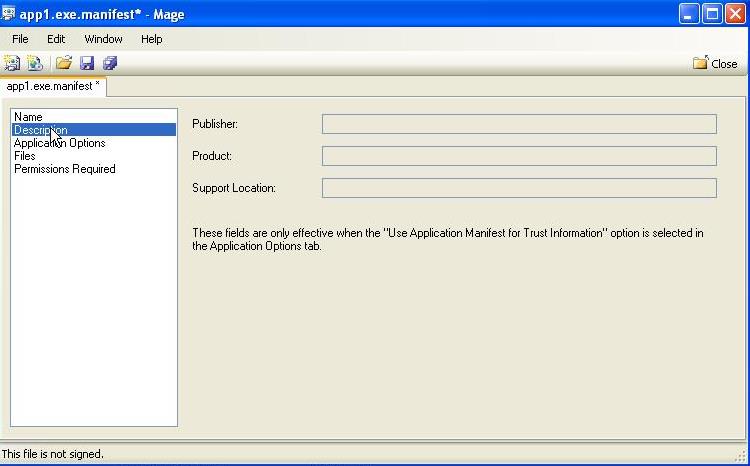Select Permissions Required in the section list
The image size is (750, 466).
coord(94,169)
